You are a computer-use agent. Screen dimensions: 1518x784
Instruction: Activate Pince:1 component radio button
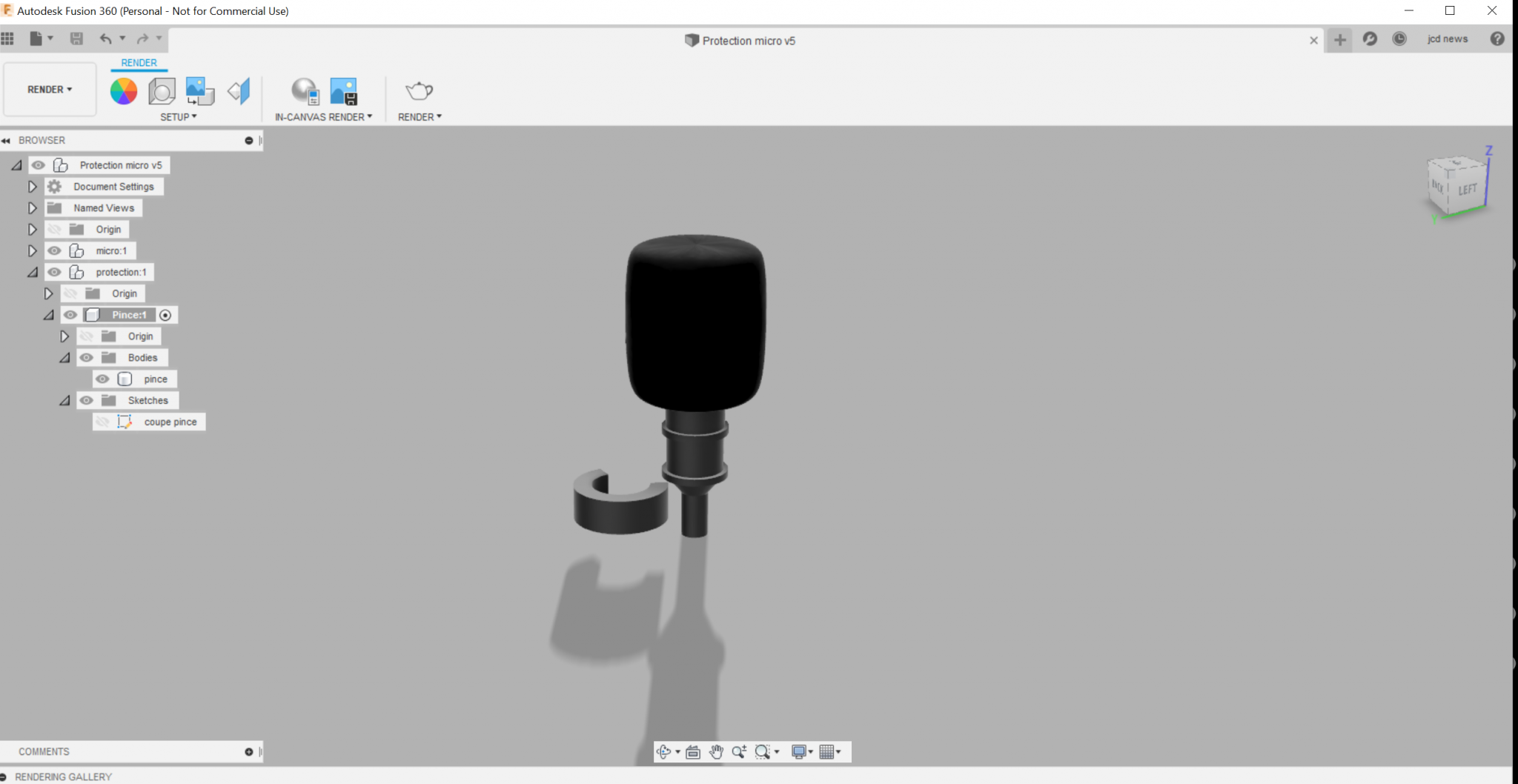pyautogui.click(x=166, y=315)
